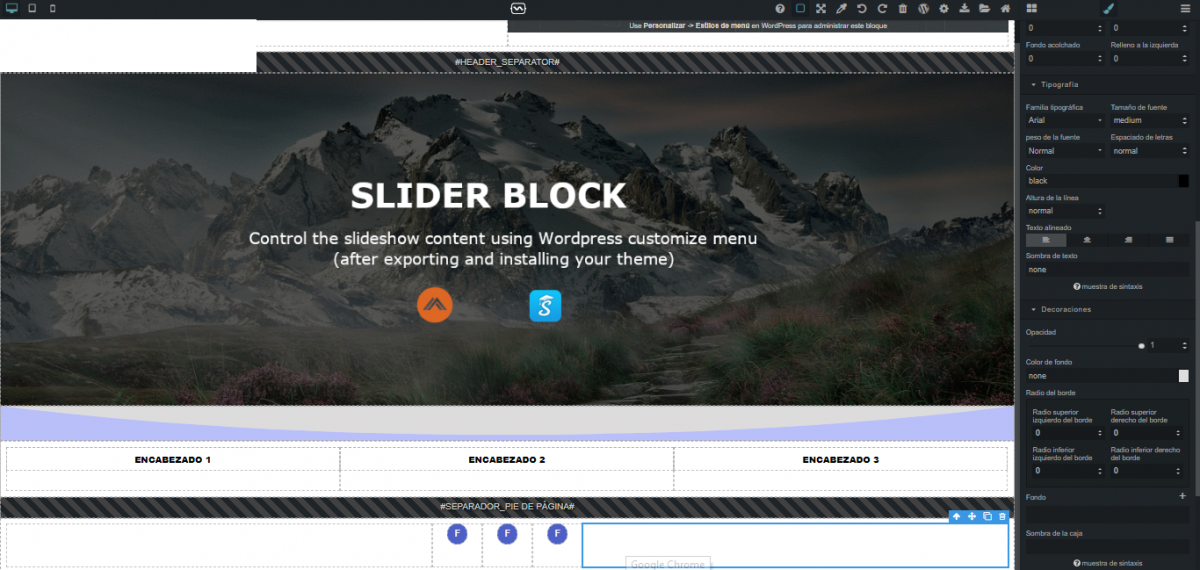Select the eyedropper tool
The image size is (1200, 570).
pyautogui.click(x=841, y=8)
